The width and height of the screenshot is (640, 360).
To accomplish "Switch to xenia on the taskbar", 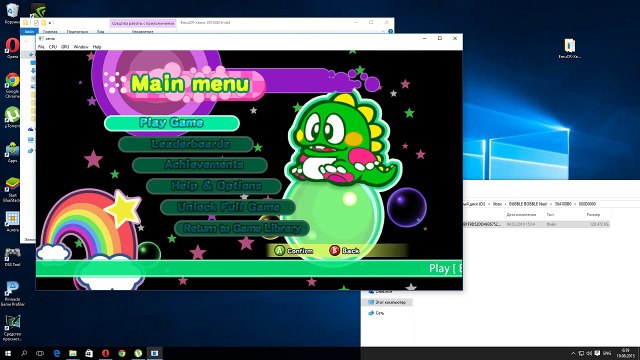I will 155,353.
